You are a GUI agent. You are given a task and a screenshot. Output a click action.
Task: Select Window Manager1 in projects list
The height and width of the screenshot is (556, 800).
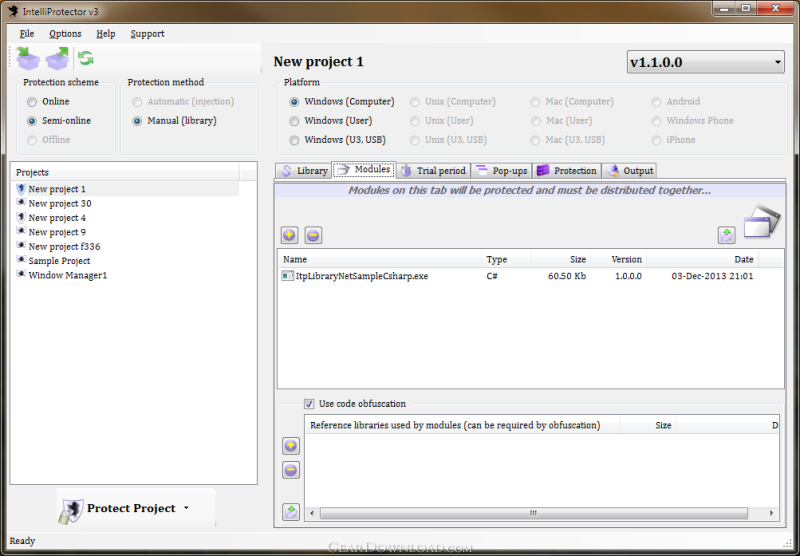click(x=126, y=275)
